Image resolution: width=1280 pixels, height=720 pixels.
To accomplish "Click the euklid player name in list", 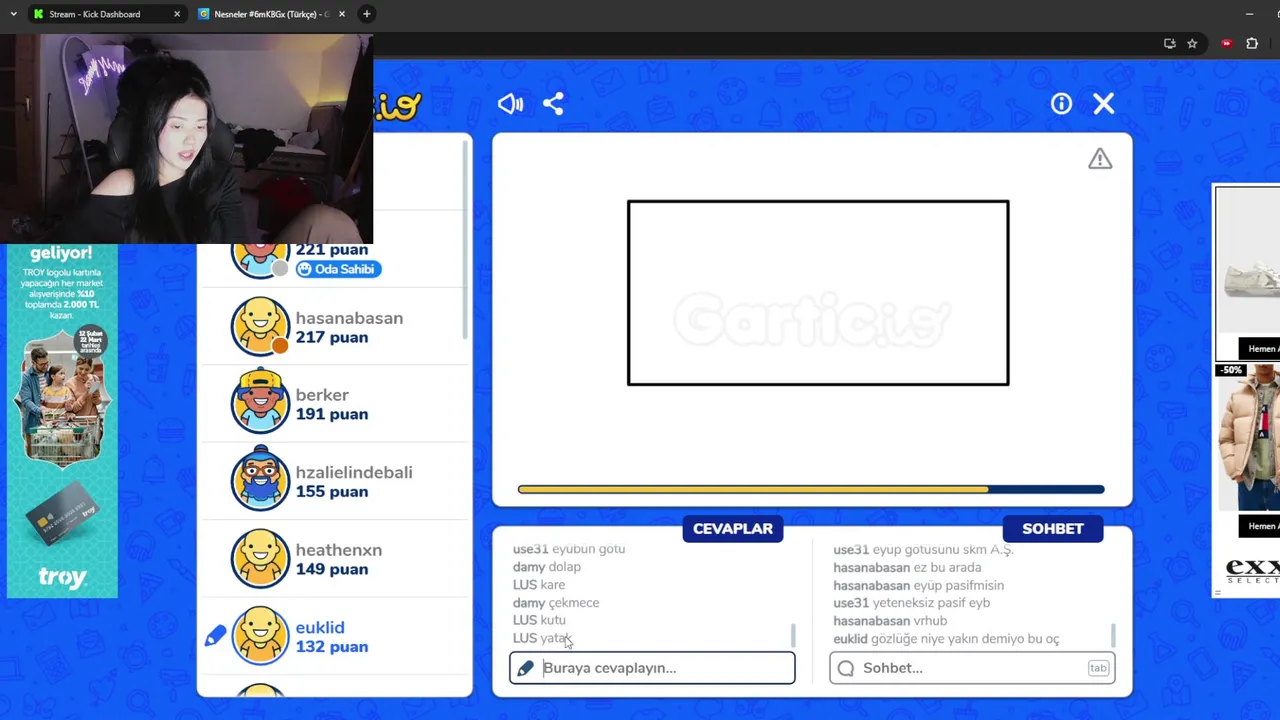I will pyautogui.click(x=320, y=628).
